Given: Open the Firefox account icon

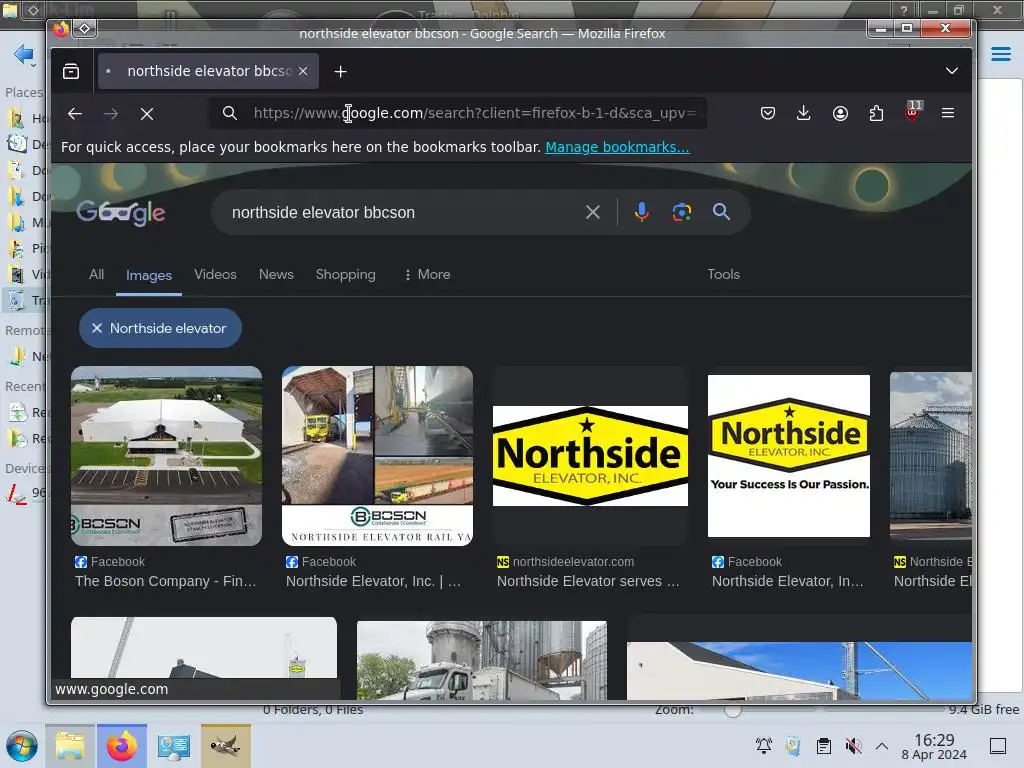Looking at the screenshot, I should tap(840, 113).
